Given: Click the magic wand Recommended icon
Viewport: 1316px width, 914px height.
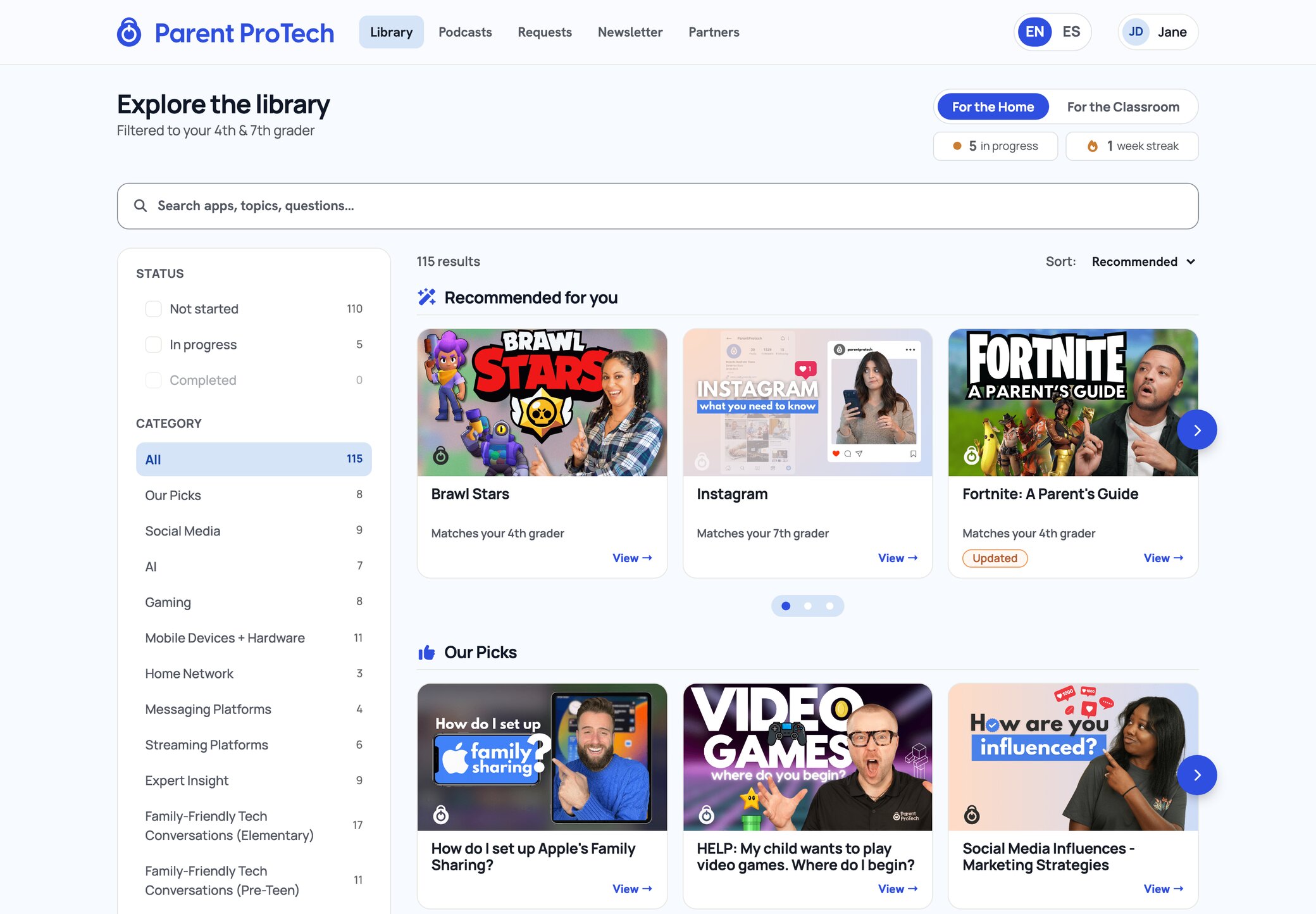Looking at the screenshot, I should coord(427,297).
